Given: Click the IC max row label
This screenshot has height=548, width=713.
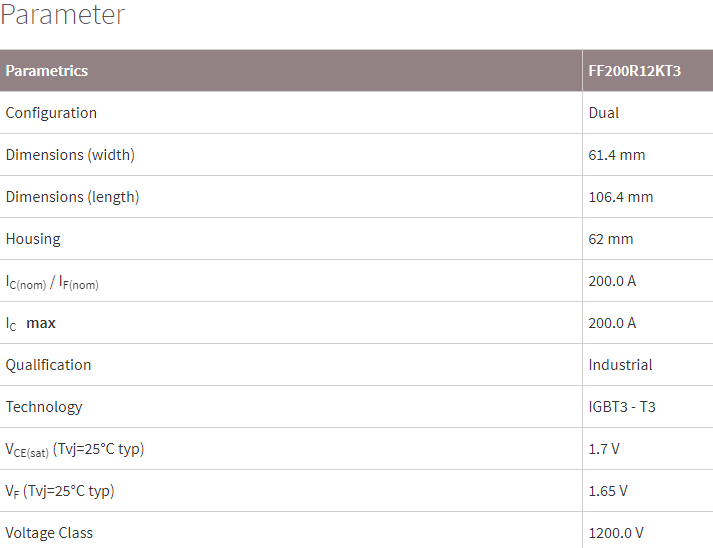Looking at the screenshot, I should tap(31, 324).
